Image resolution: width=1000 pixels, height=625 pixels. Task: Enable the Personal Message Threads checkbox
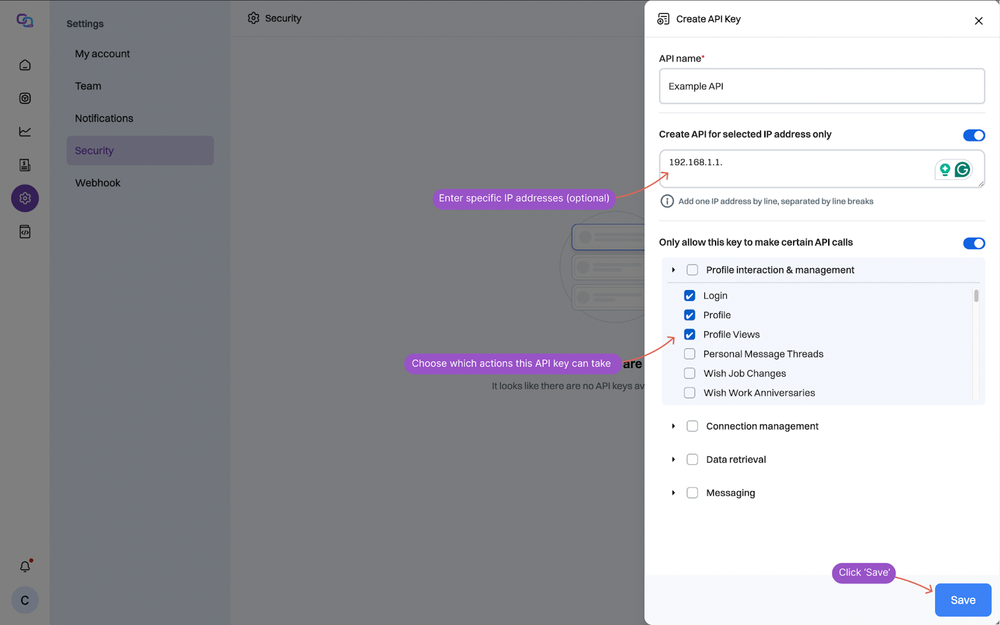(689, 353)
